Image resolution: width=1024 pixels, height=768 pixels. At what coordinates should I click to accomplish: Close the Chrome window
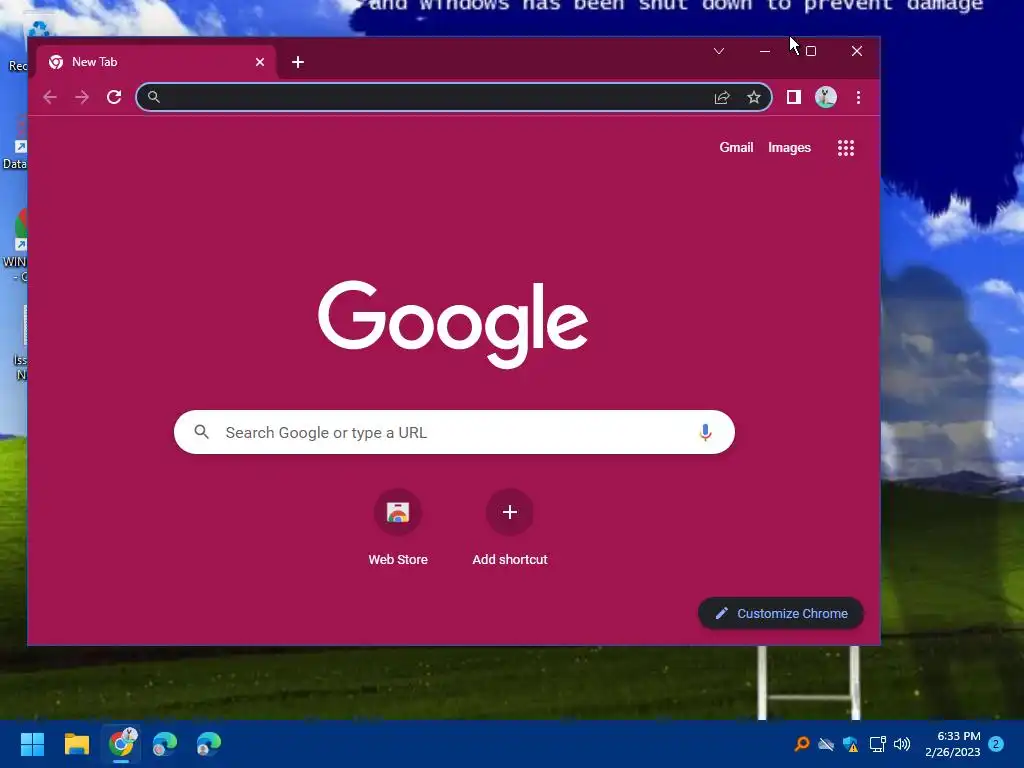pyautogui.click(x=857, y=51)
